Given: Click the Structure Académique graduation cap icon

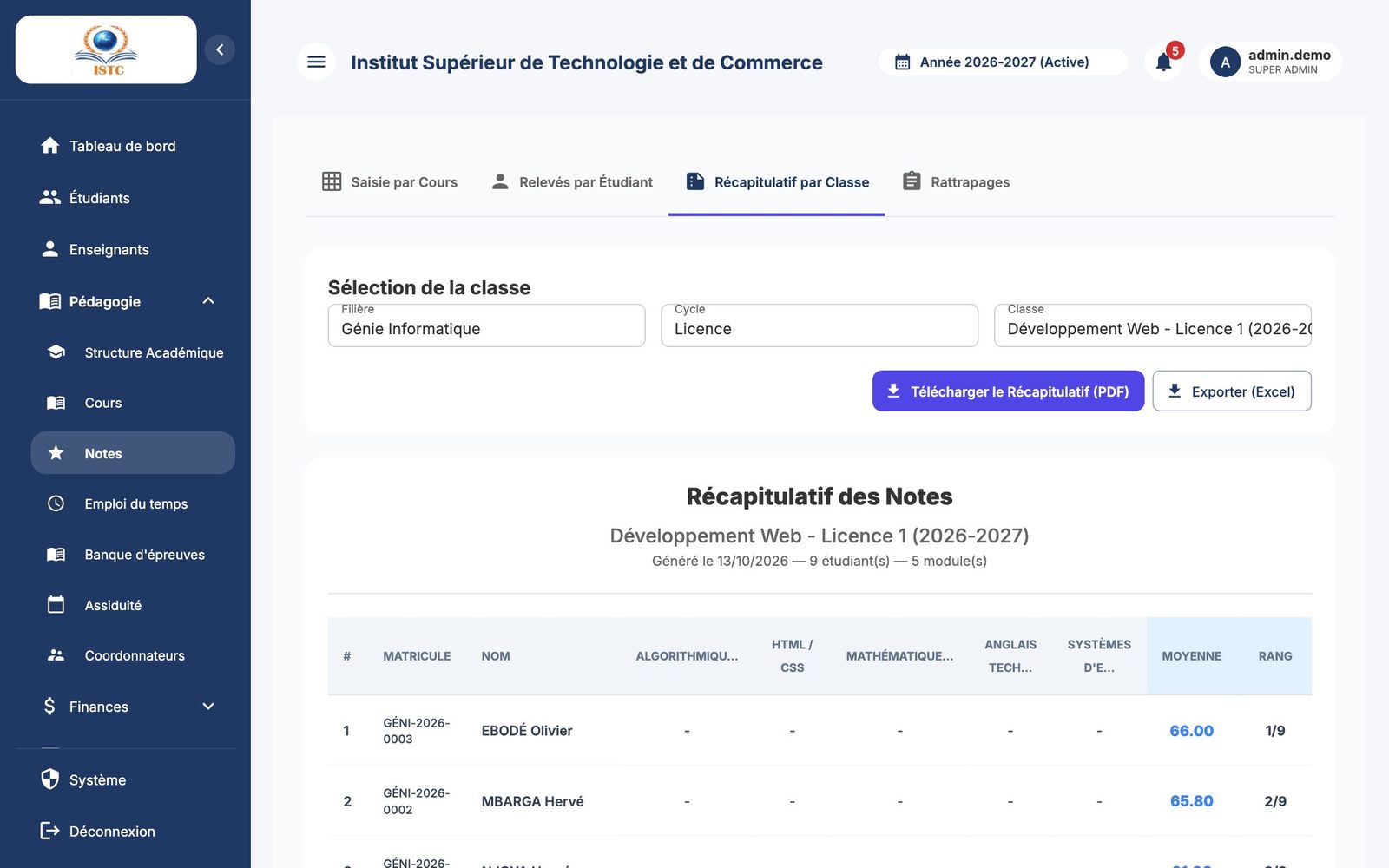Looking at the screenshot, I should pos(56,352).
